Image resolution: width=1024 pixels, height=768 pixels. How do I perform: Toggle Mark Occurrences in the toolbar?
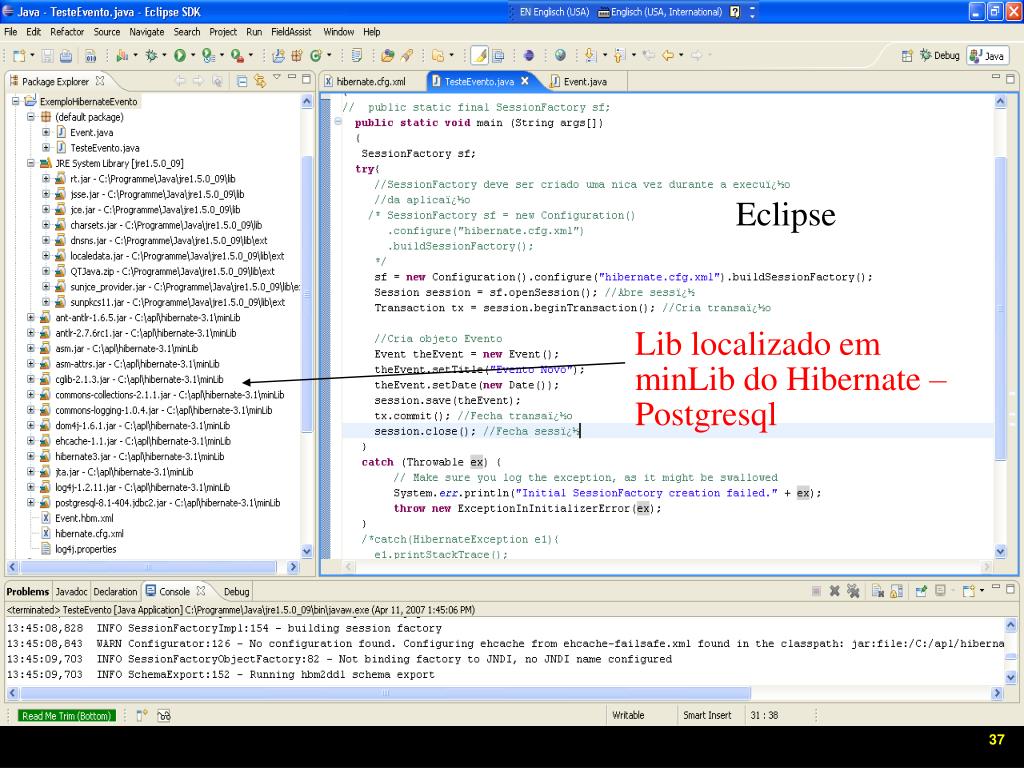click(480, 56)
